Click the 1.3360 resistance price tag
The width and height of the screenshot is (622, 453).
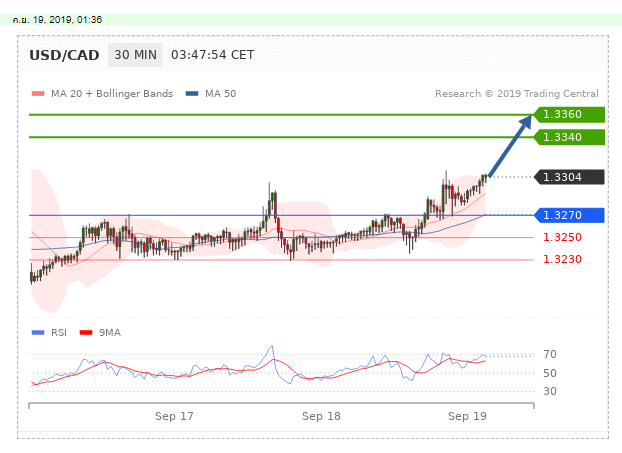click(x=569, y=114)
